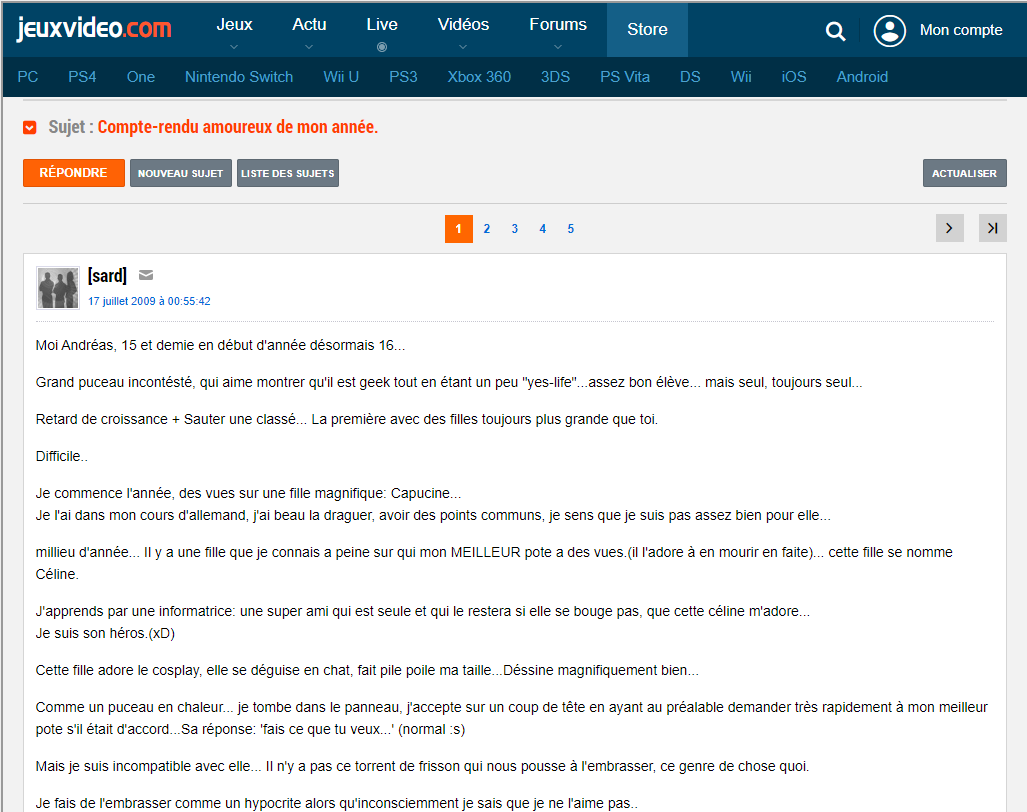Screen dimensions: 1027x812
Task: Select the Nintendo Switch platform
Action: (239, 77)
